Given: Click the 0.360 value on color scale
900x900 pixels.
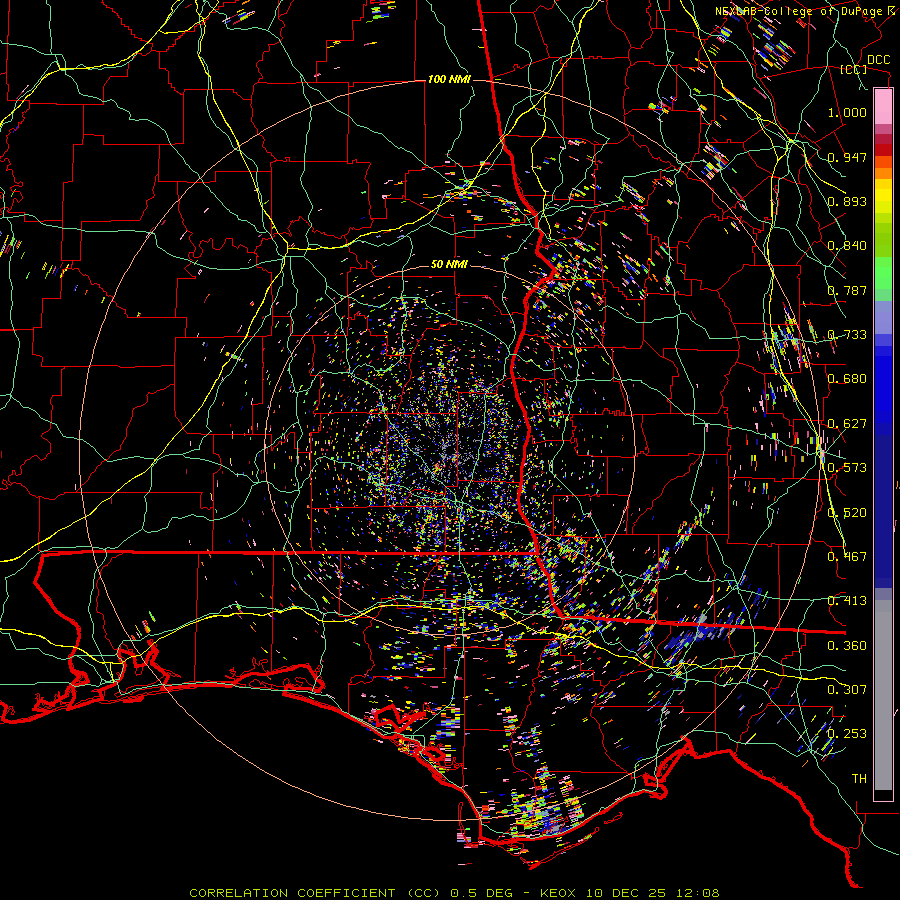Looking at the screenshot, I should (x=847, y=646).
